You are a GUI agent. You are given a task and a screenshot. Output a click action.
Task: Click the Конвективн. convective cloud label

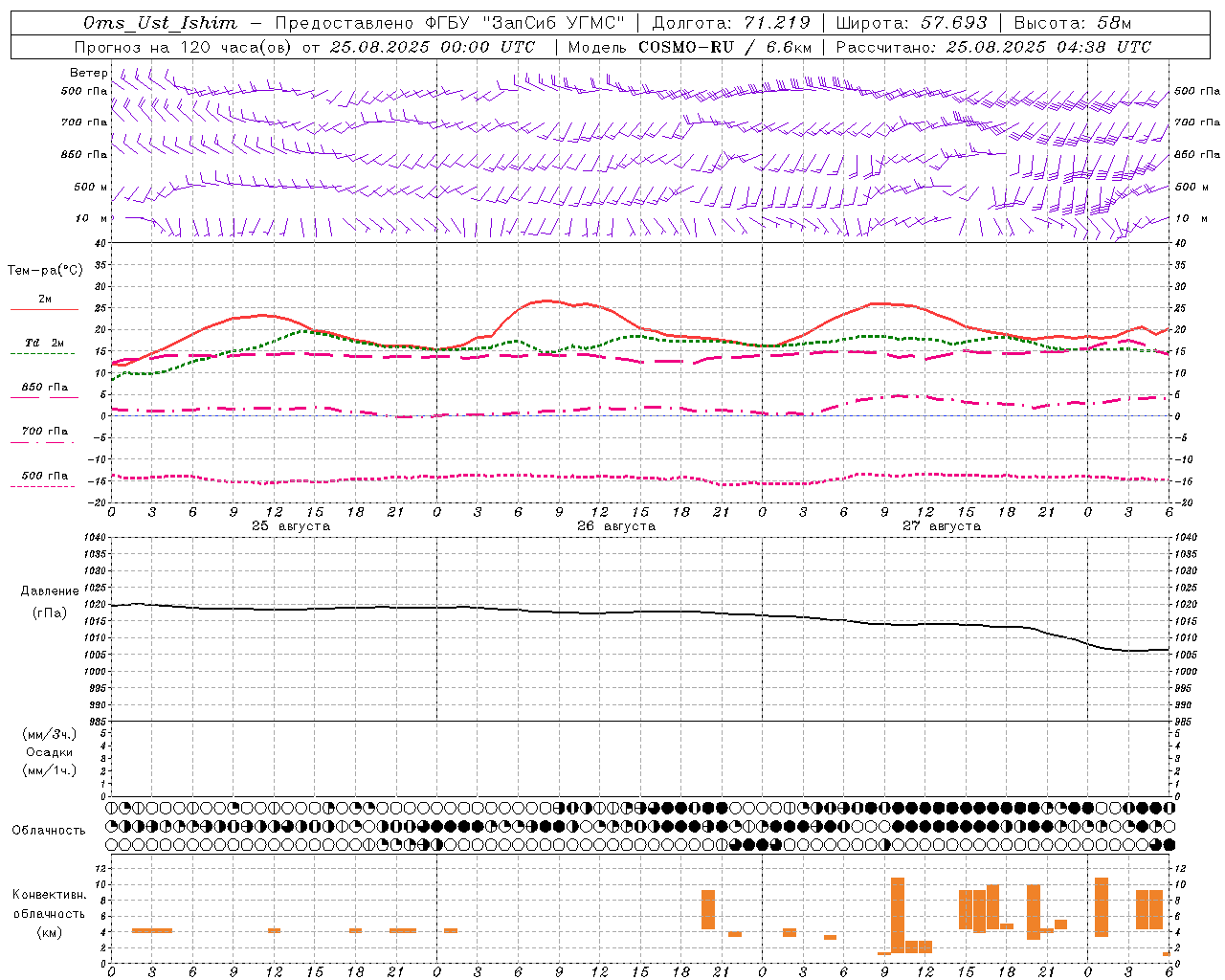50,895
